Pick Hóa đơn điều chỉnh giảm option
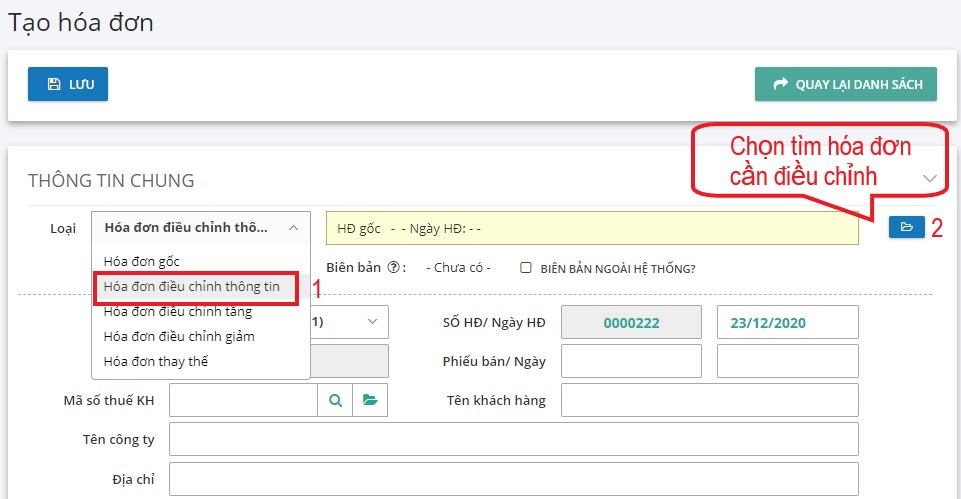 tap(178, 336)
